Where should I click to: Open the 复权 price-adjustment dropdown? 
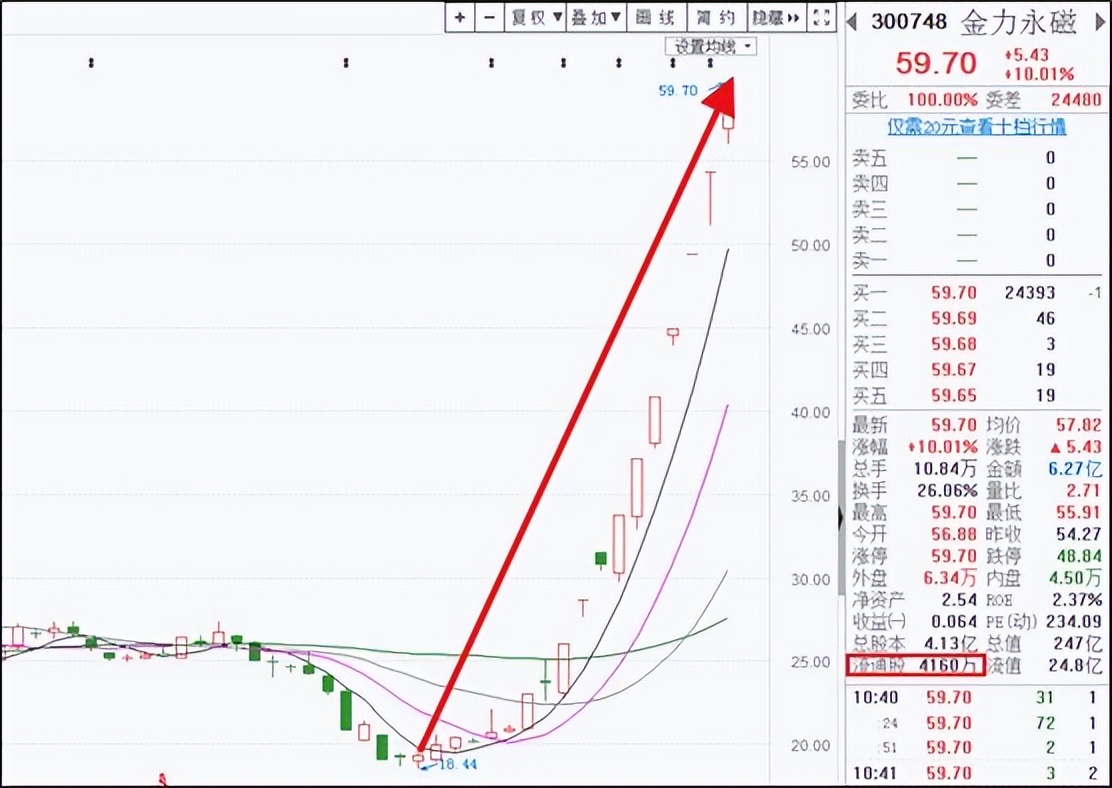535,16
